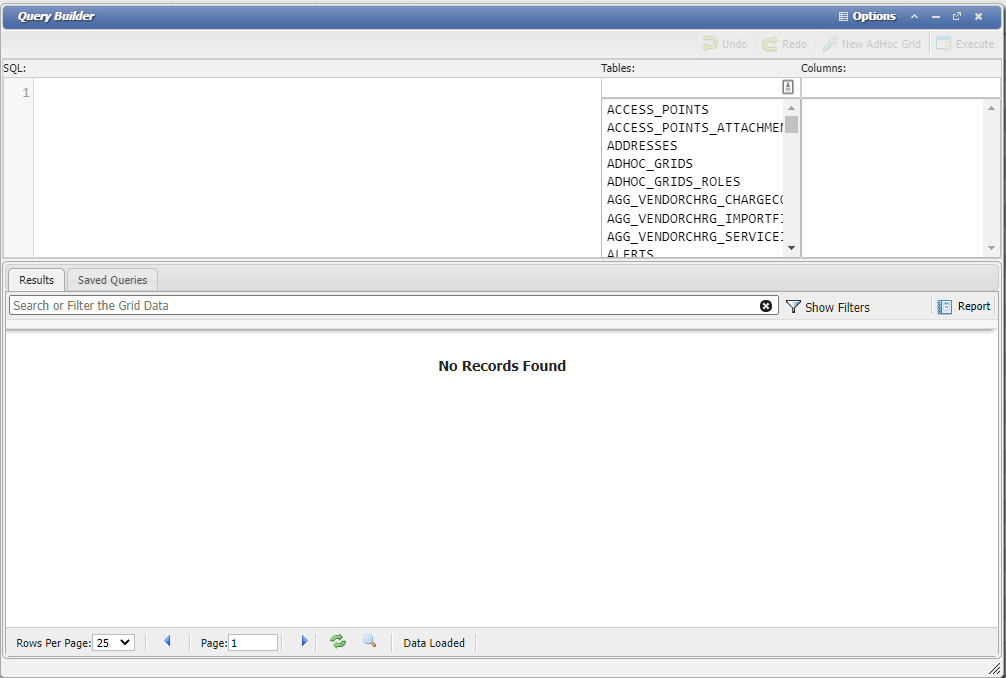Image resolution: width=1006 pixels, height=678 pixels.
Task: Click the Search or Filter Grid field
Action: [x=380, y=306]
